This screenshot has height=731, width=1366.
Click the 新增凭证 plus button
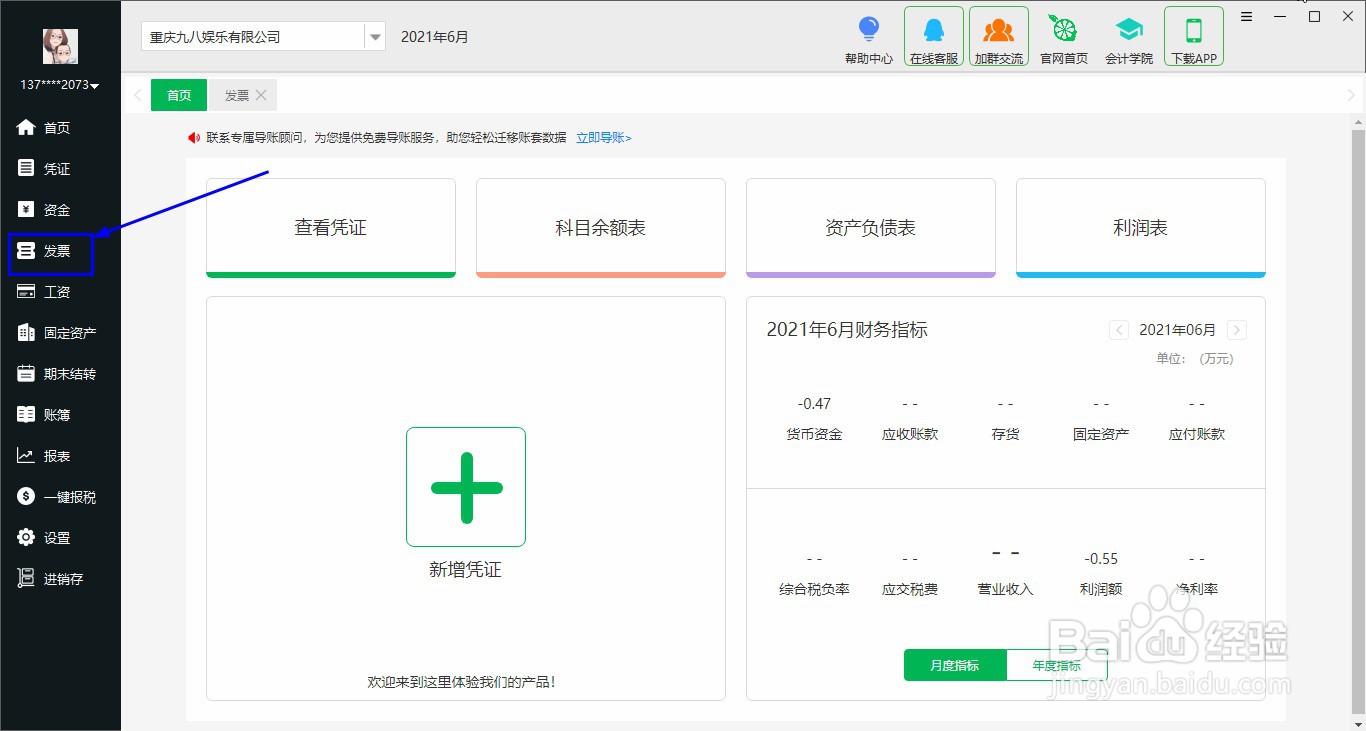(465, 487)
